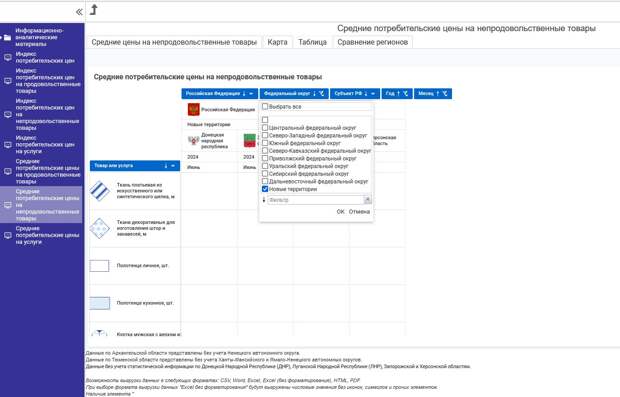Open the Российская Федерация header dropdown
Screen dimensions: 620x397
(251, 94)
